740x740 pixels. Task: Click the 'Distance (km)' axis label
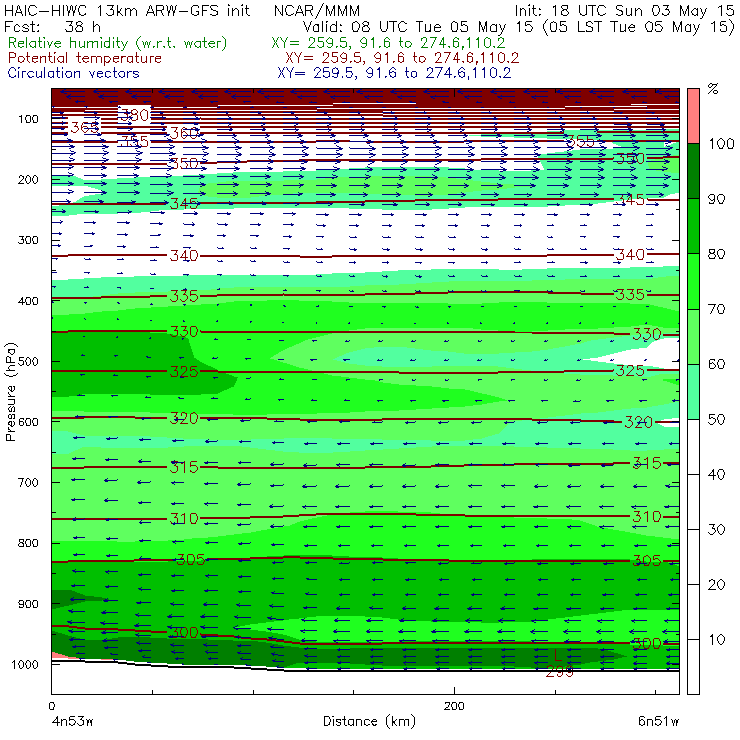click(370, 721)
